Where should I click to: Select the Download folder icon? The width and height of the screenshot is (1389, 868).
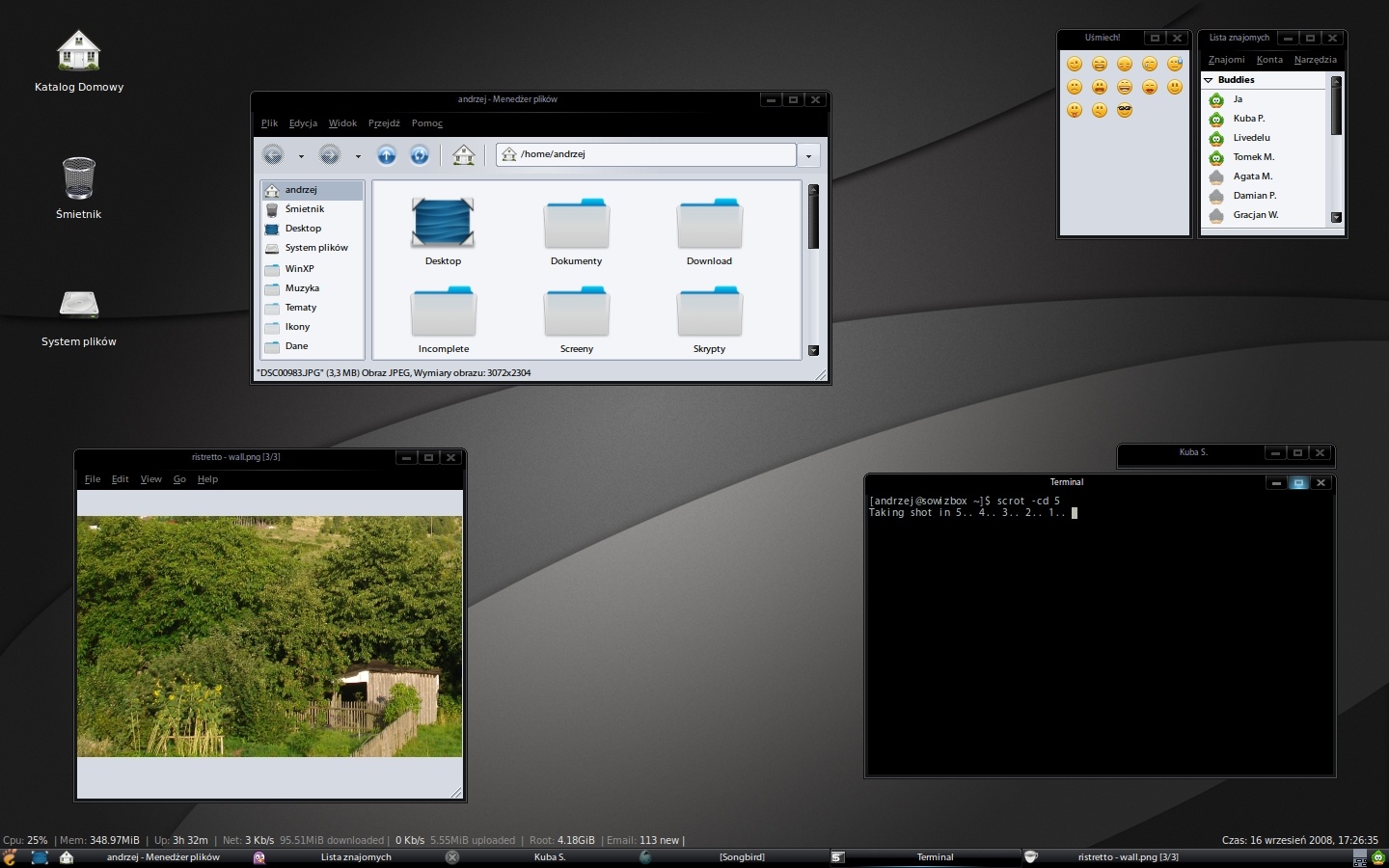coord(709,223)
